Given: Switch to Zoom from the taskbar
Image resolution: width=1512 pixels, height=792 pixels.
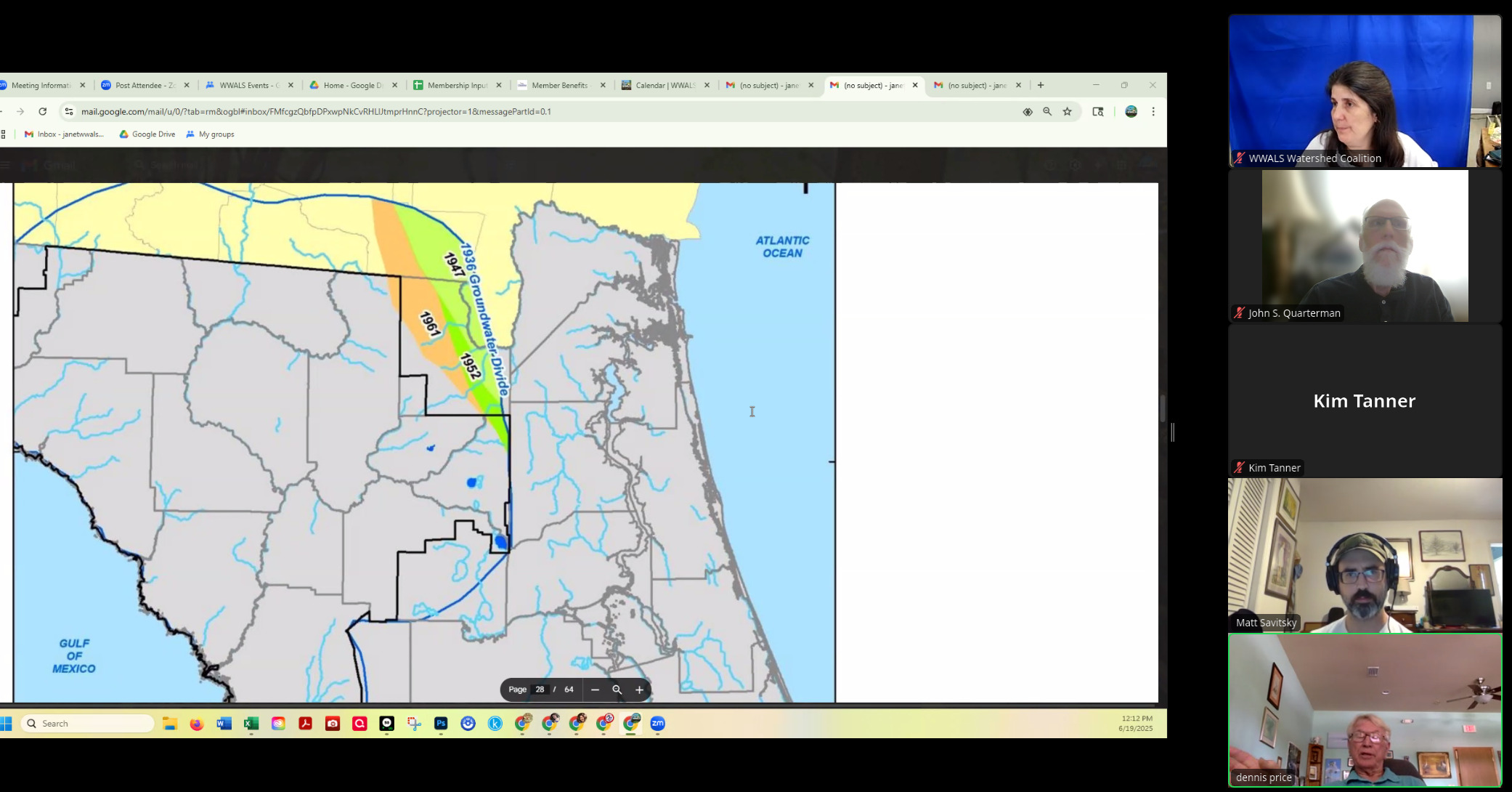Looking at the screenshot, I should 658,723.
